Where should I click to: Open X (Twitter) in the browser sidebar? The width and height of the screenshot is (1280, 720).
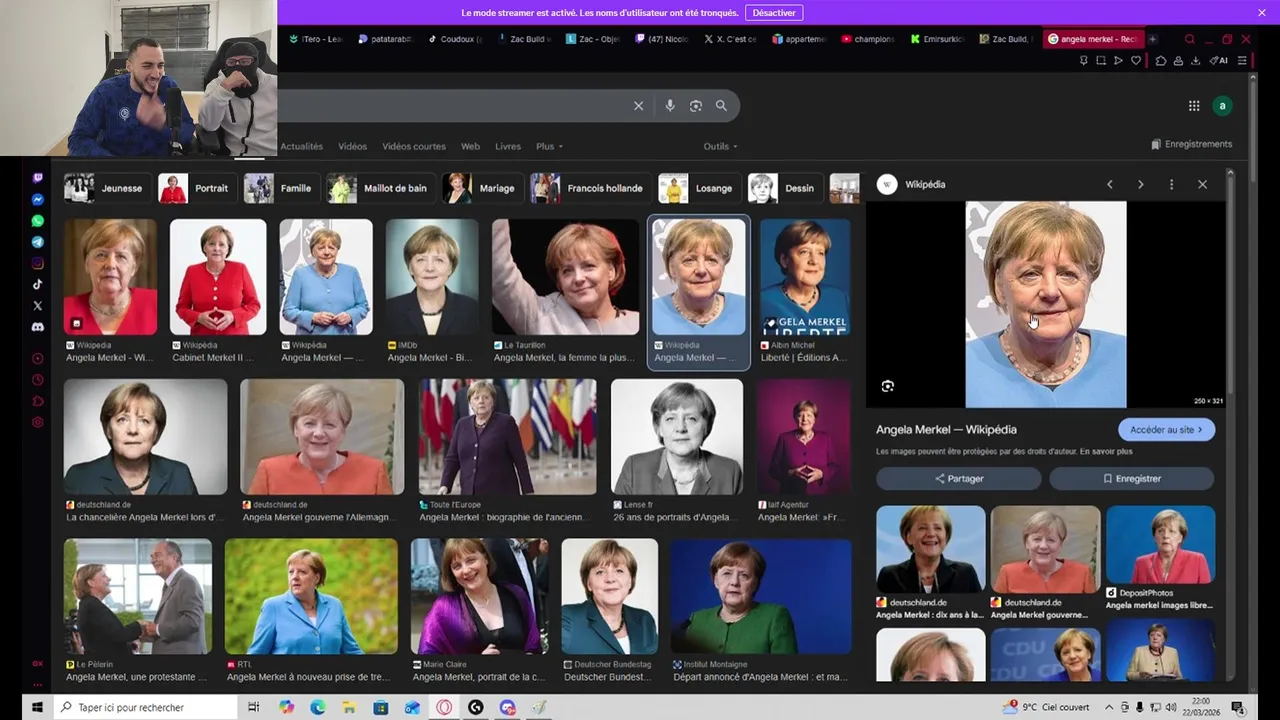(x=37, y=306)
